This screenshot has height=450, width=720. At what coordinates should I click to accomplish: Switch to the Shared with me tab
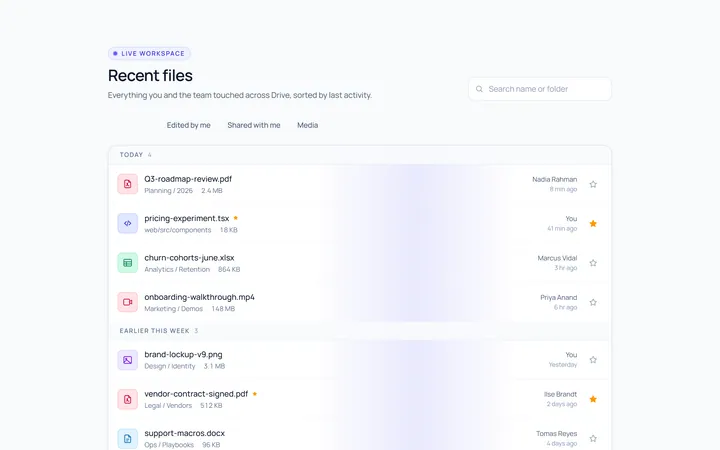point(254,125)
